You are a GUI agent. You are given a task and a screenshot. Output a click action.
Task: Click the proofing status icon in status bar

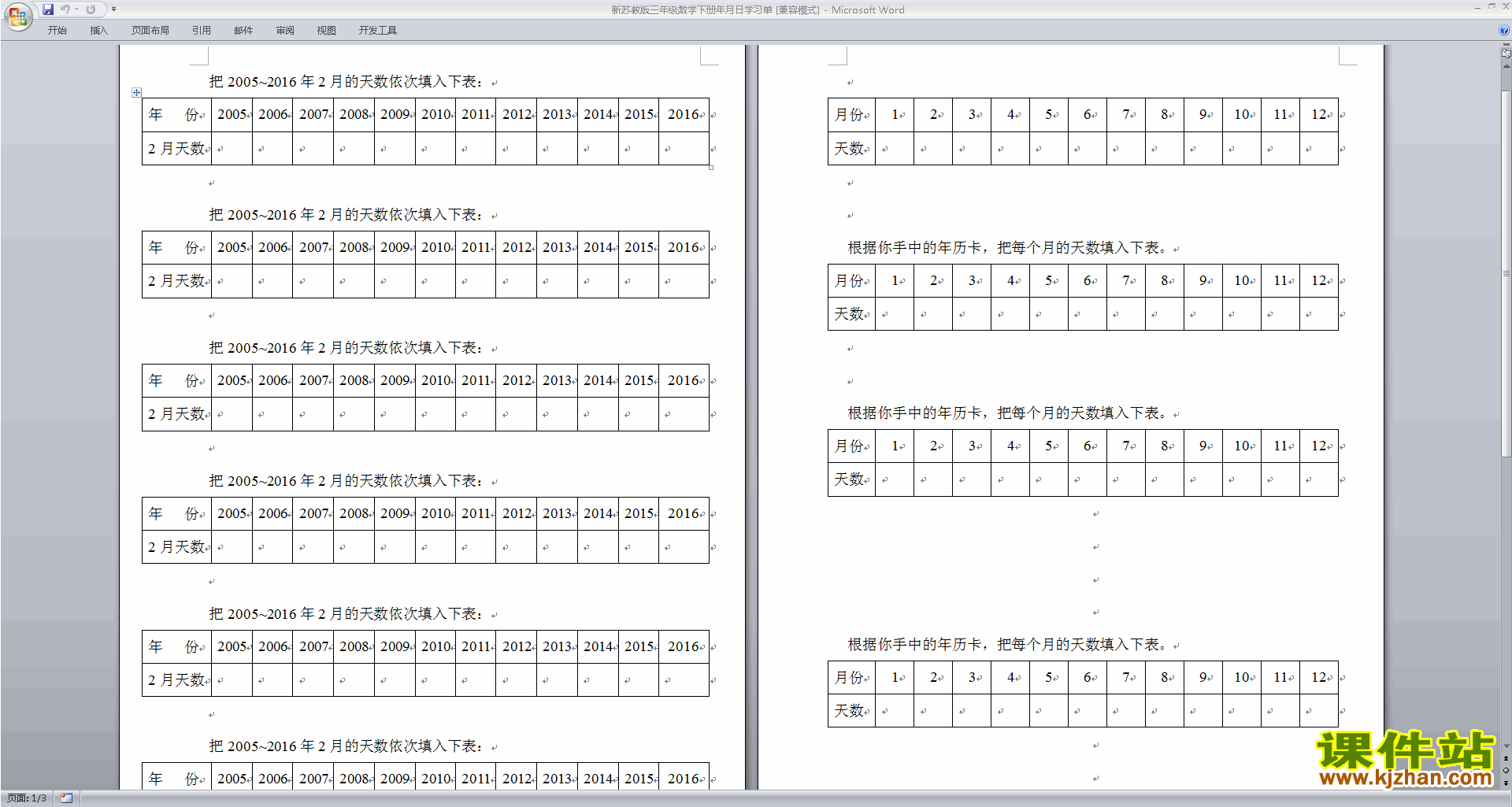[66, 798]
